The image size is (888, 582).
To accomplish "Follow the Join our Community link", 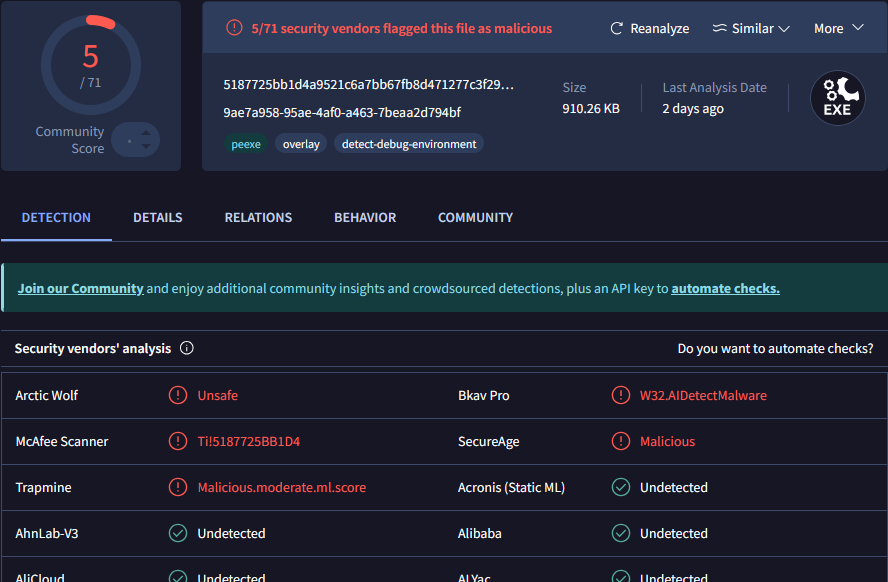I will (x=80, y=288).
